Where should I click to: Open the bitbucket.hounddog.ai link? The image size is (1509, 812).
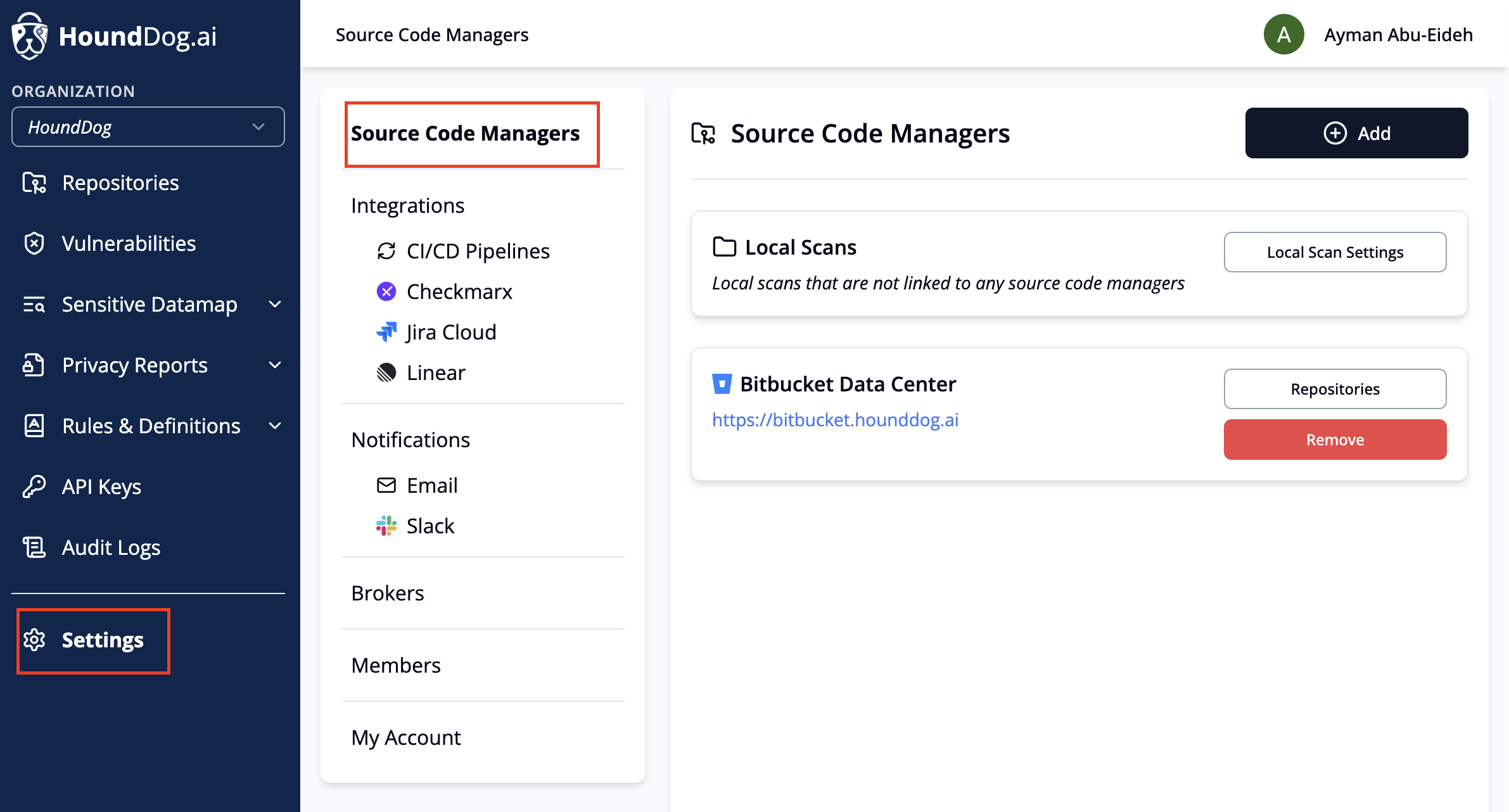[835, 420]
